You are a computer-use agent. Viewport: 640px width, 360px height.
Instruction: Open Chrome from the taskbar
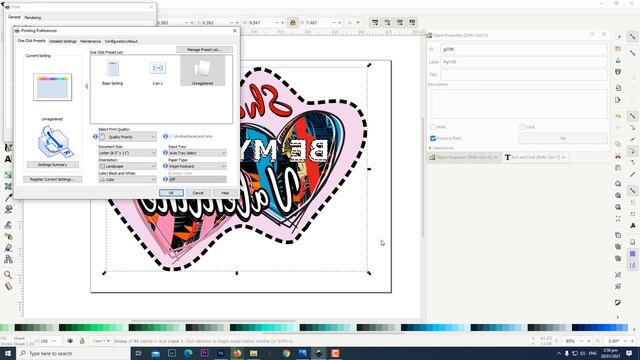[x=286, y=353]
